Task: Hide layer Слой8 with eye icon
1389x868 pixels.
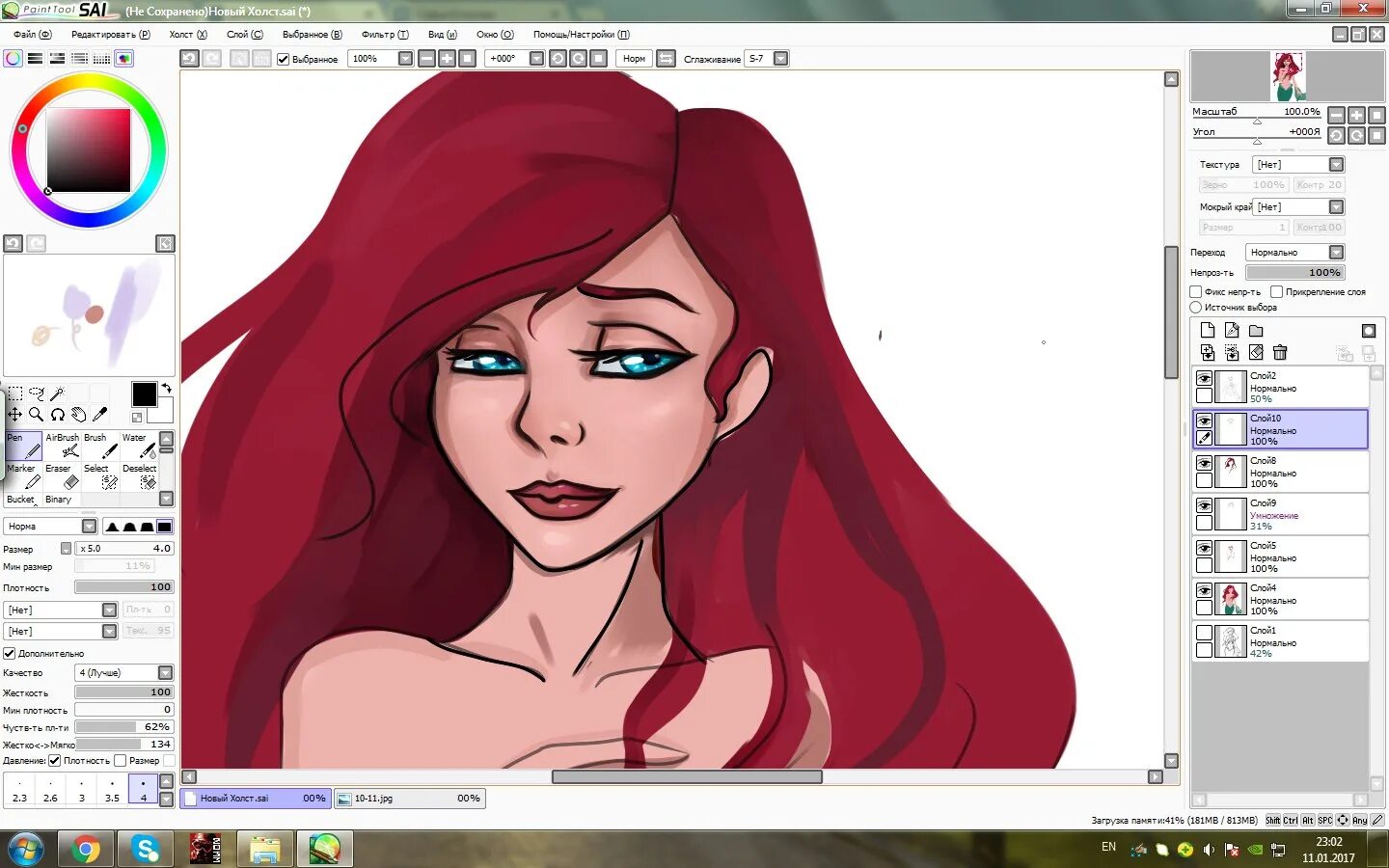Action: click(1204, 464)
